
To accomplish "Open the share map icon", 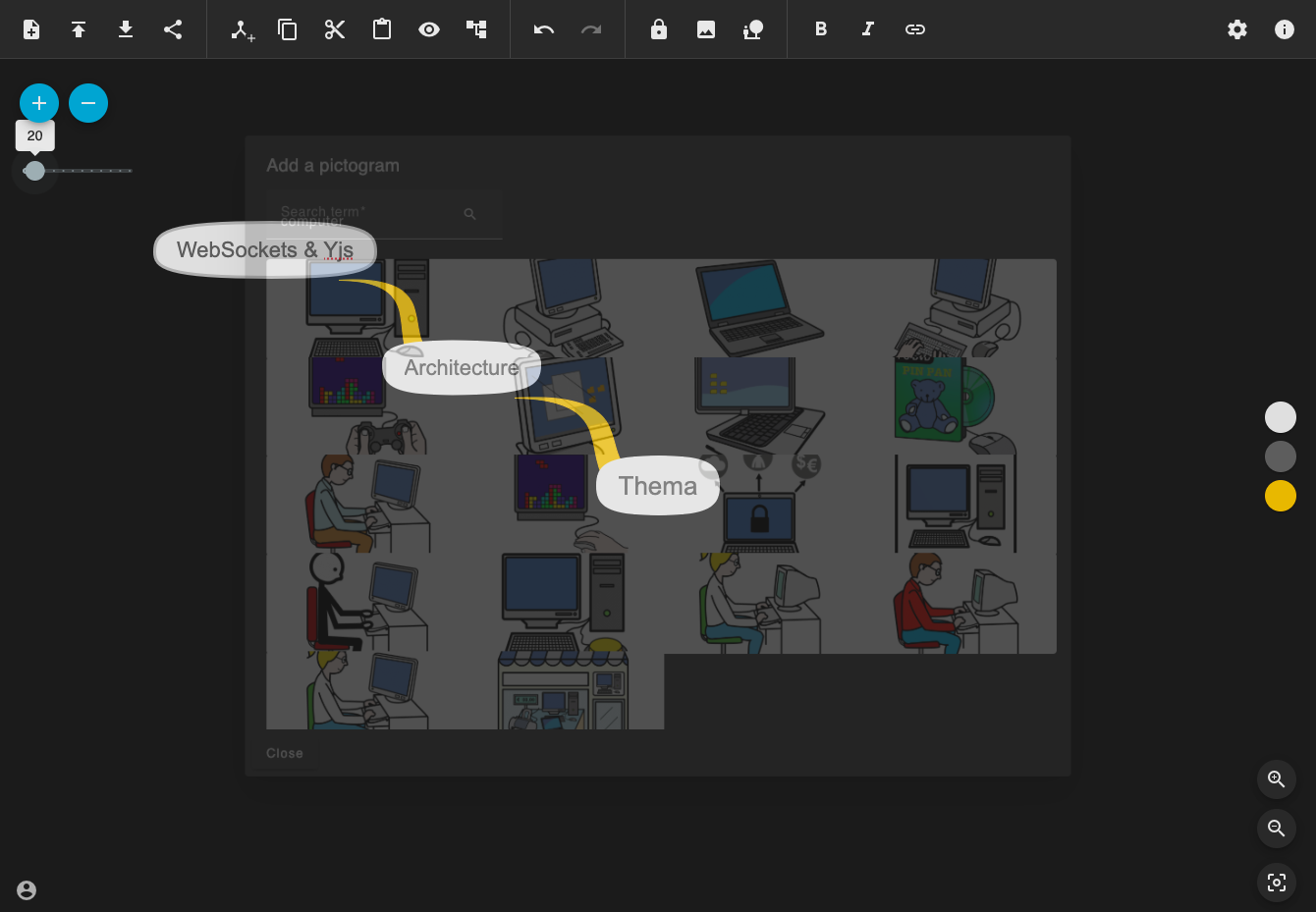I will coord(173,29).
